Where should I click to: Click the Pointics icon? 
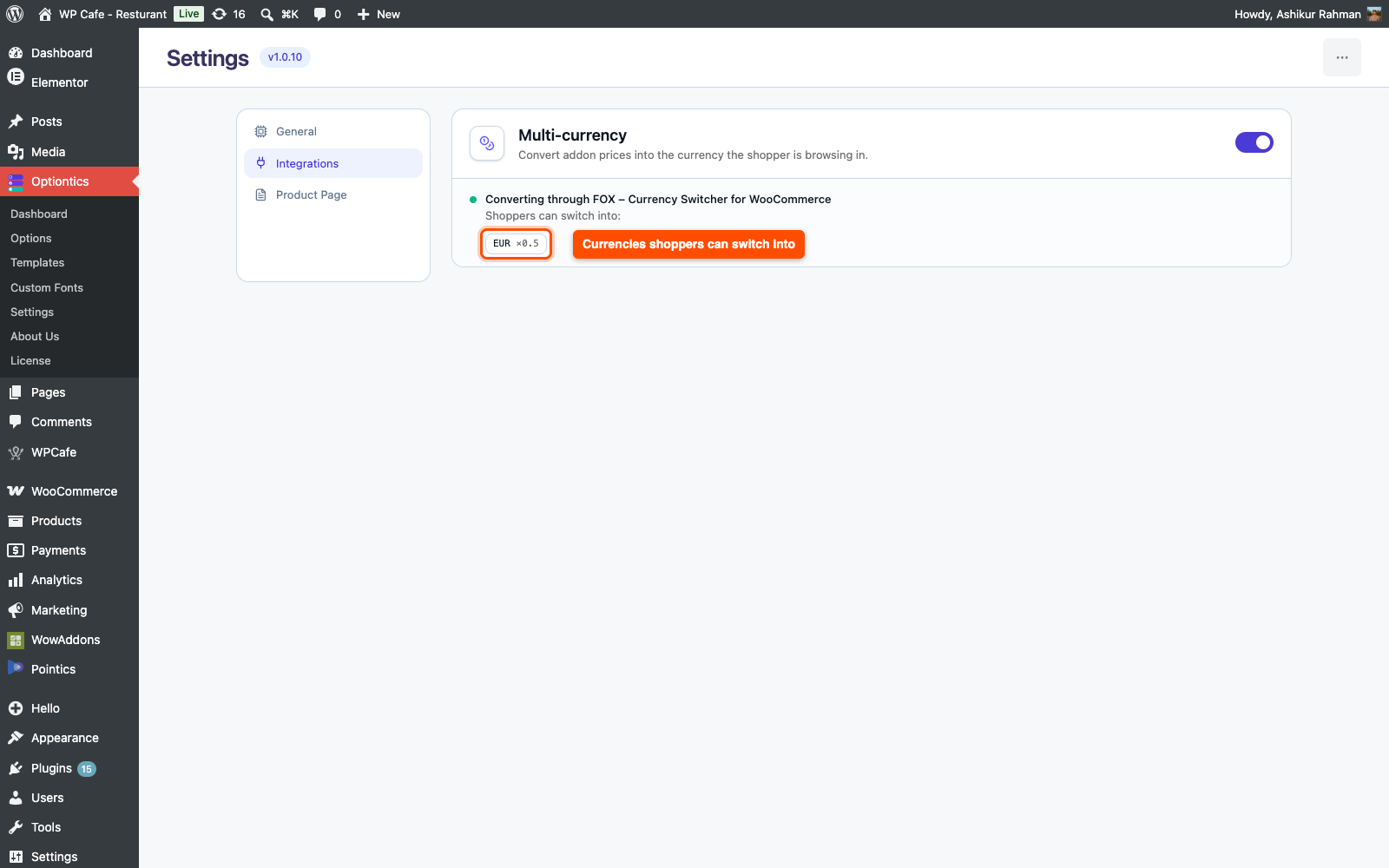pyautogui.click(x=16, y=667)
